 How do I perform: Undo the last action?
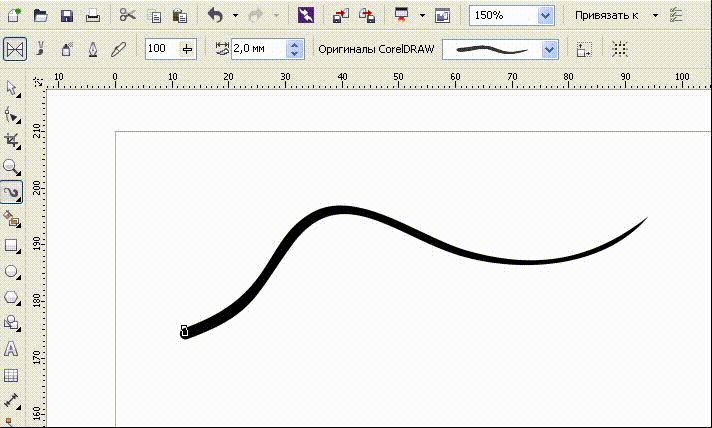(215, 15)
